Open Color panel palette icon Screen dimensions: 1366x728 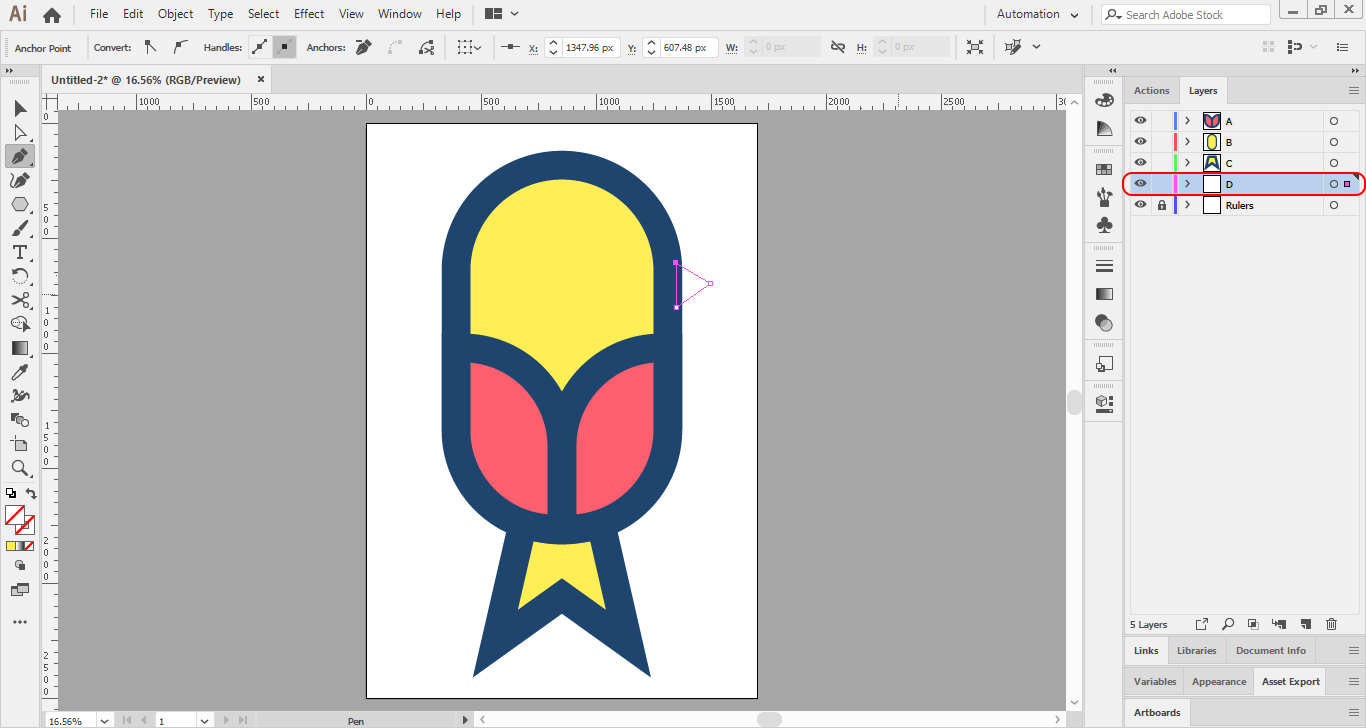click(1104, 100)
